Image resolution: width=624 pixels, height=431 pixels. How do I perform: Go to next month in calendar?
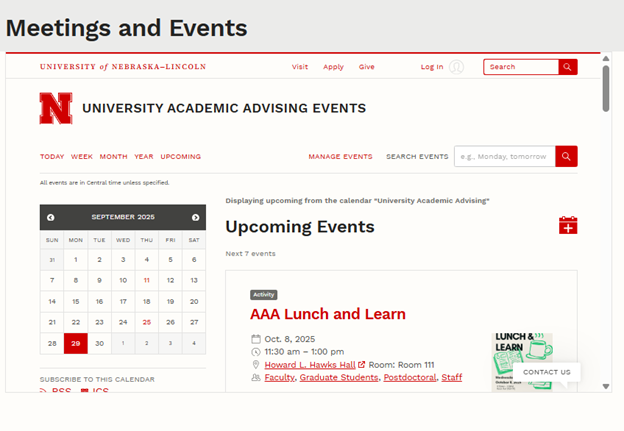tap(195, 217)
